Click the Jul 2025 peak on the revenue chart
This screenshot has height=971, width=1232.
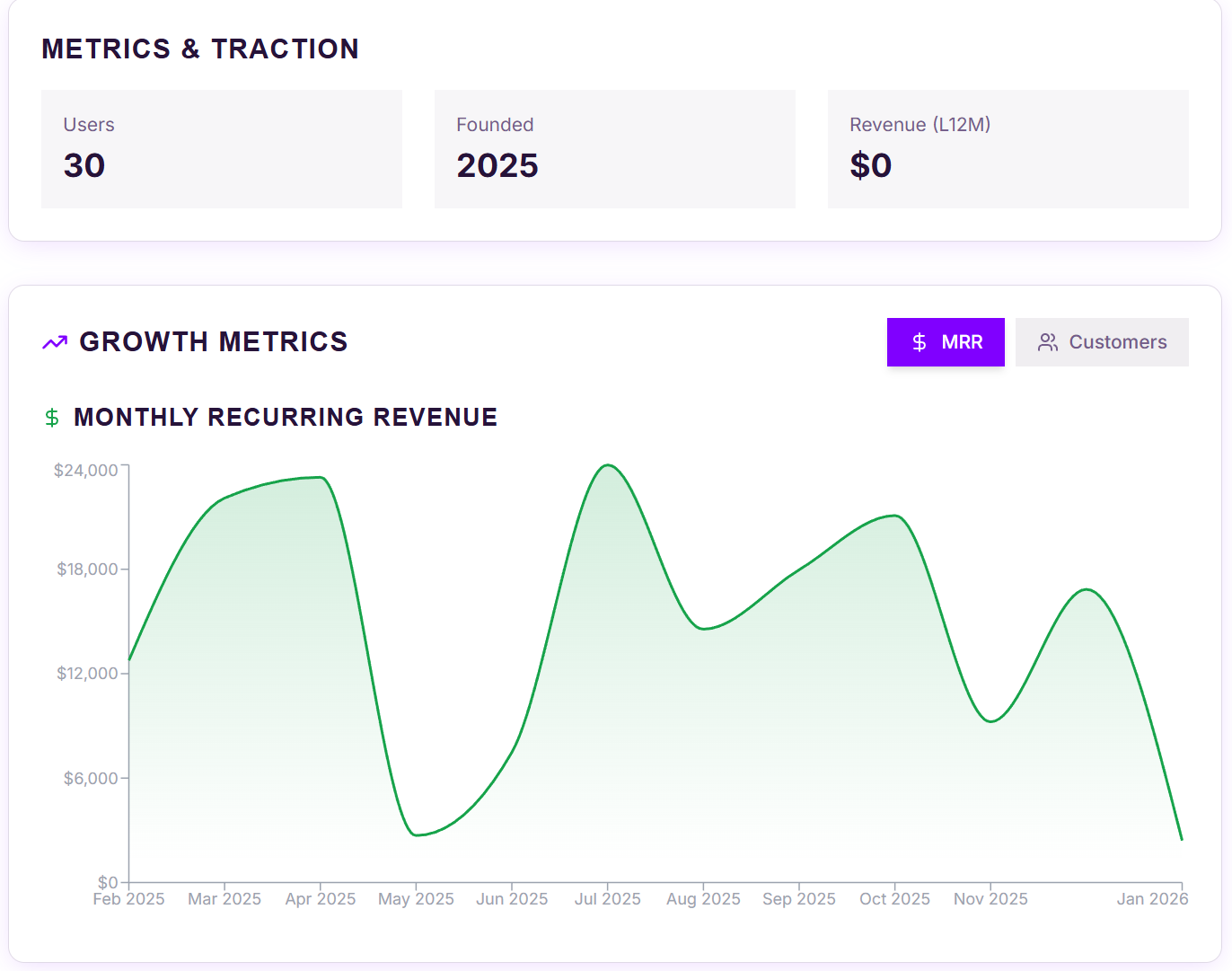click(608, 466)
